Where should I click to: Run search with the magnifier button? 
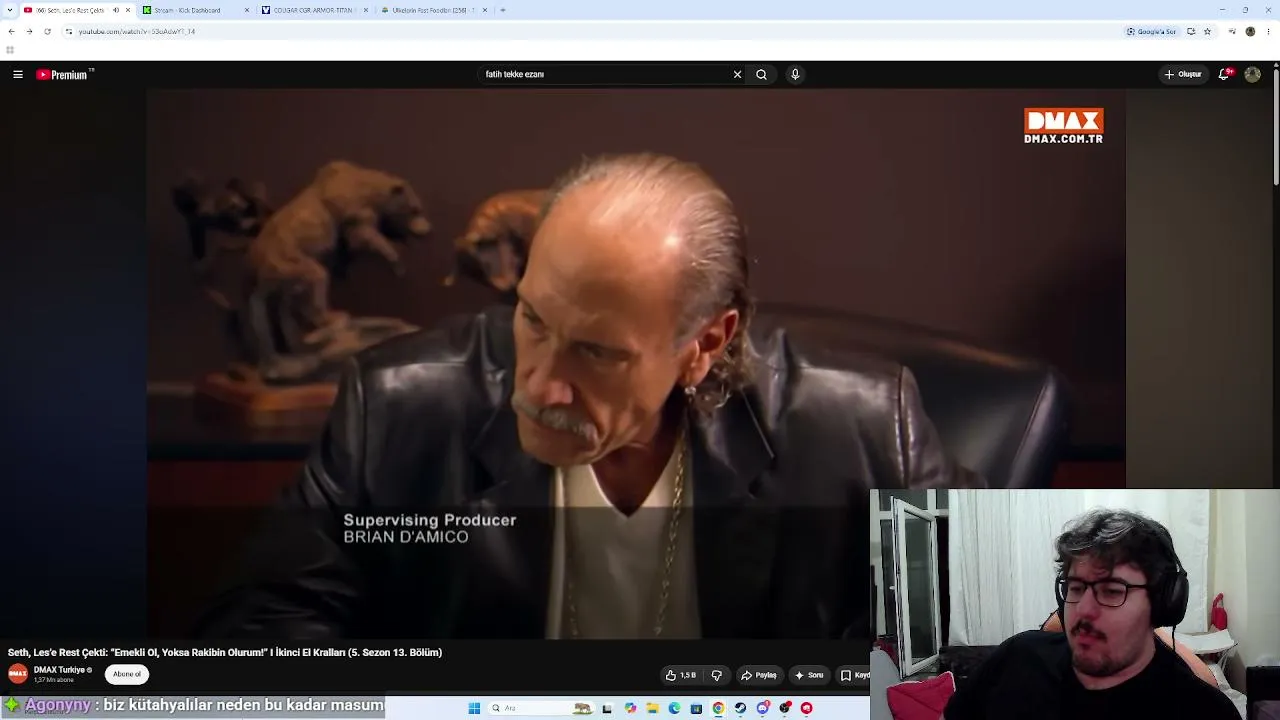click(x=761, y=74)
